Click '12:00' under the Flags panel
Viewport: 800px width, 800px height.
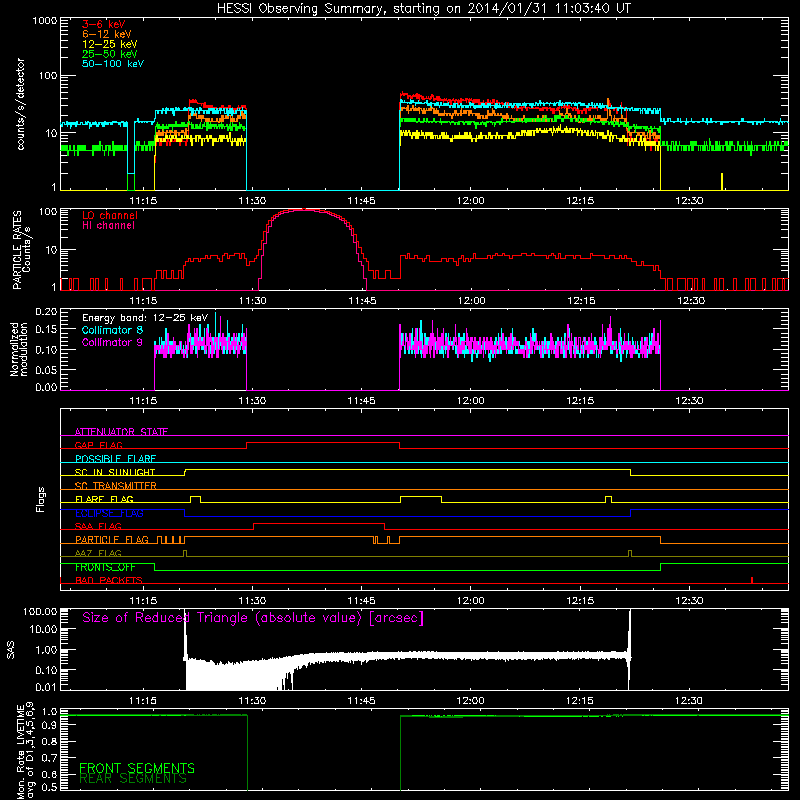470,601
